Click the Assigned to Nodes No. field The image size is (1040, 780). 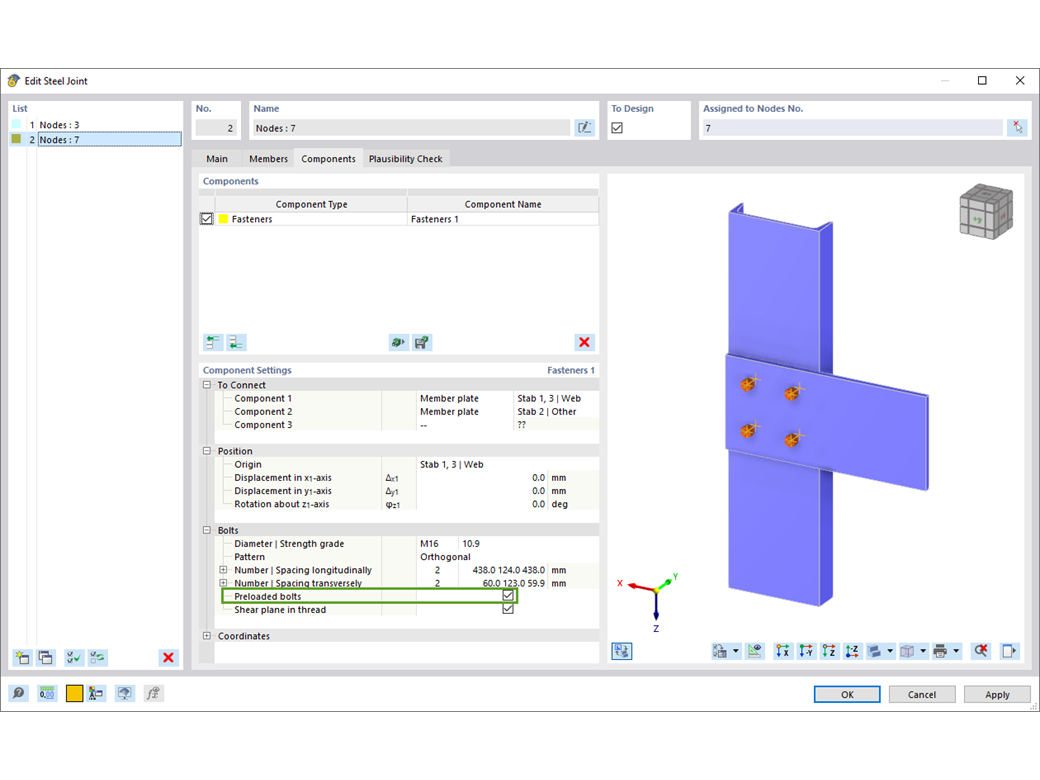point(852,128)
